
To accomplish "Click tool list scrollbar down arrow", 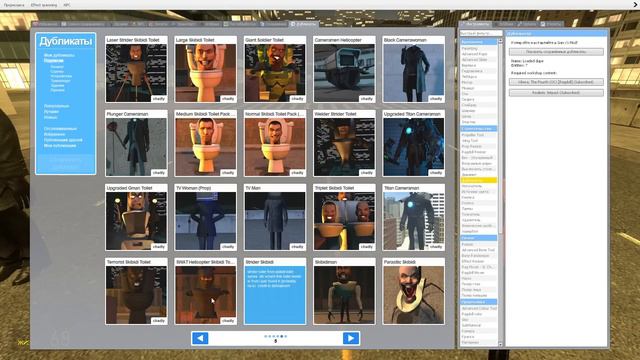I will (500, 344).
